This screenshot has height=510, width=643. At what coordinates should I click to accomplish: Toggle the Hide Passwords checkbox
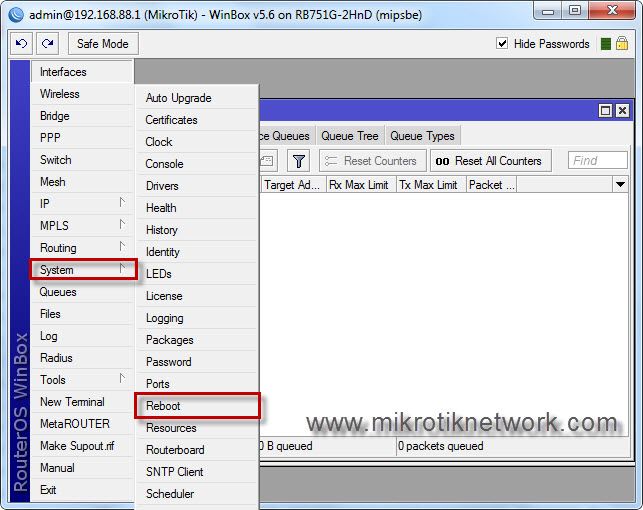click(x=503, y=44)
